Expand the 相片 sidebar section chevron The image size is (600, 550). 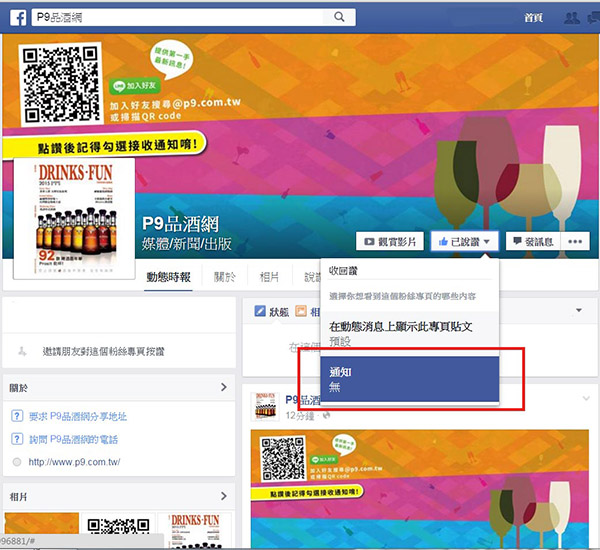224,496
